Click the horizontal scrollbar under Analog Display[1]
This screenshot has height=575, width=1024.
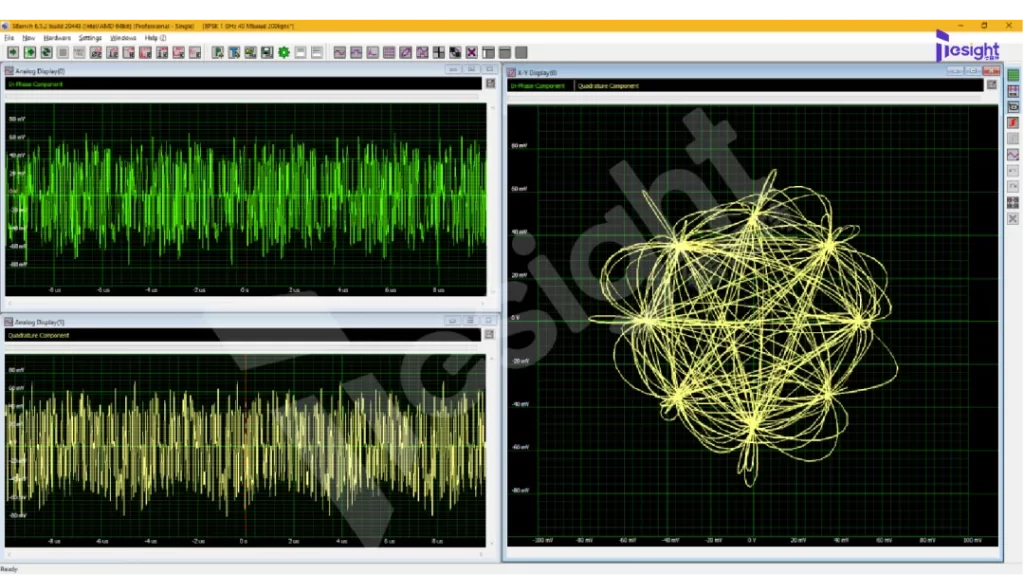coord(246,554)
